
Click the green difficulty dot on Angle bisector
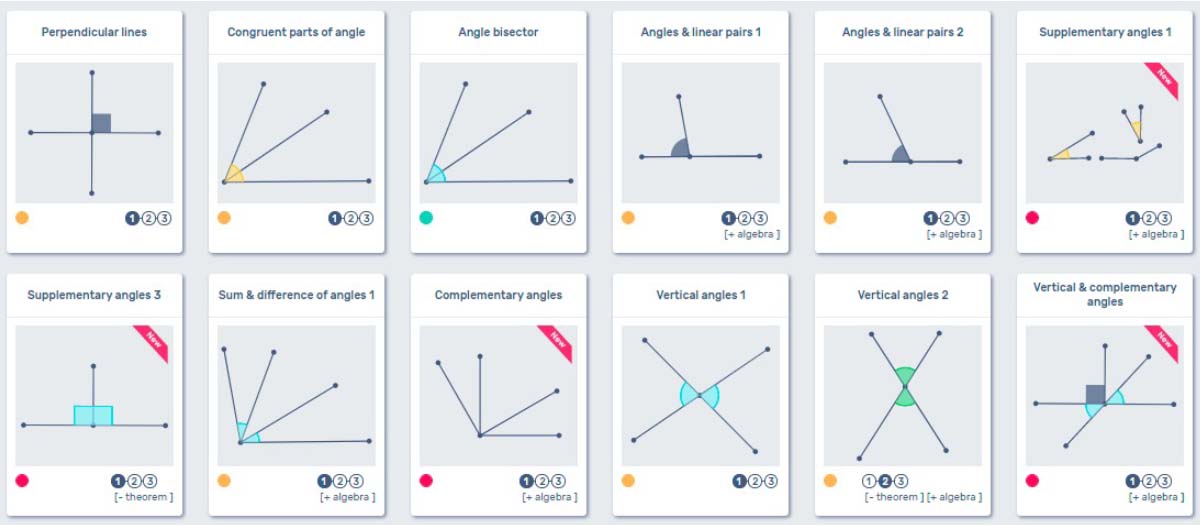pyautogui.click(x=426, y=218)
